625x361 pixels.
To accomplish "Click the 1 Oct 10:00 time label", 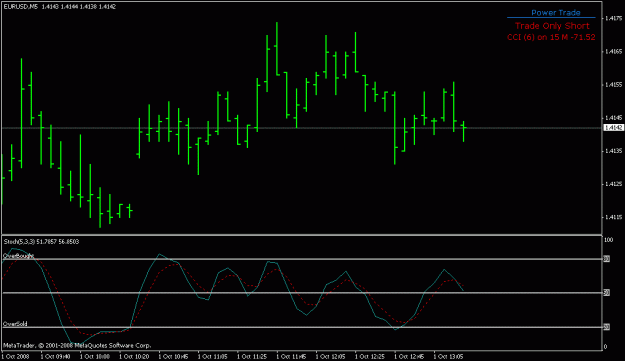I will (95, 356).
